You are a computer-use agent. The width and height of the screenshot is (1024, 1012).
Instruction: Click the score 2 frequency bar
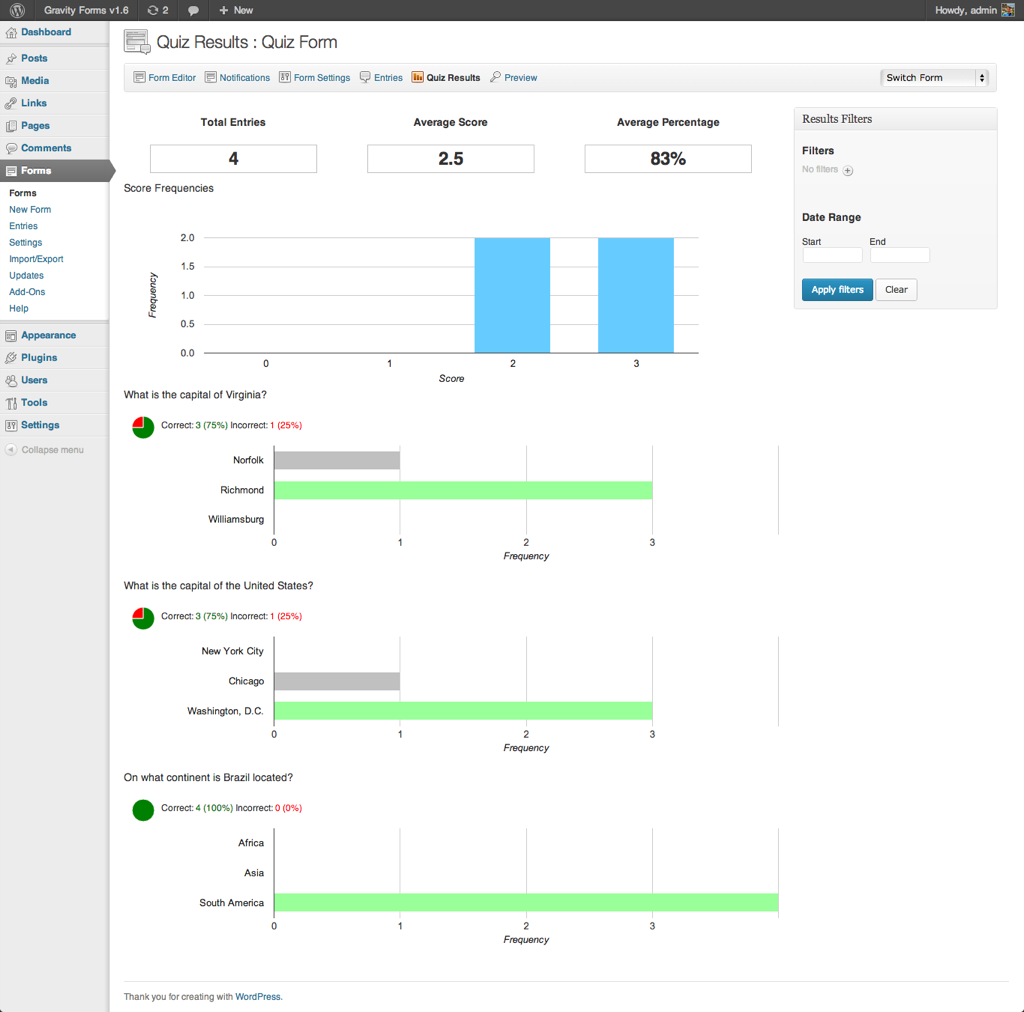[512, 295]
